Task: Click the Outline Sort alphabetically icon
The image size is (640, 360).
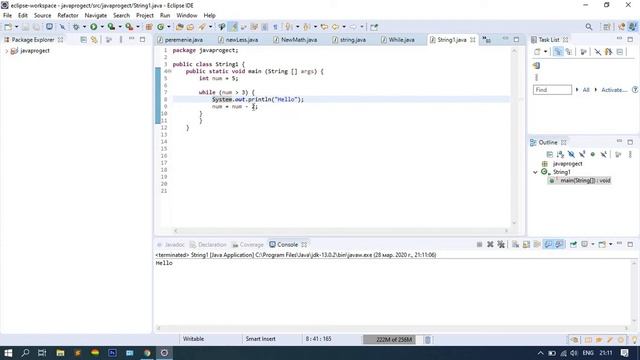Action: [560, 154]
